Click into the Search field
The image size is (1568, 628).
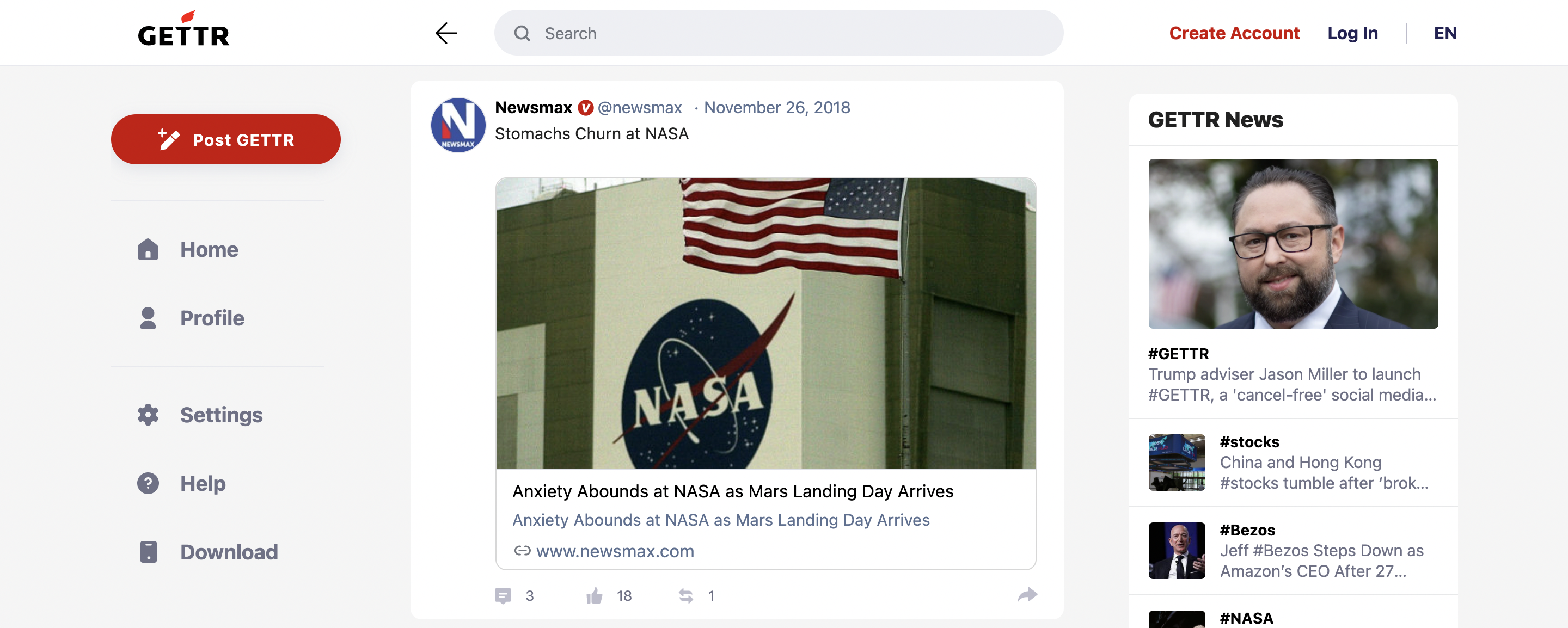(779, 33)
